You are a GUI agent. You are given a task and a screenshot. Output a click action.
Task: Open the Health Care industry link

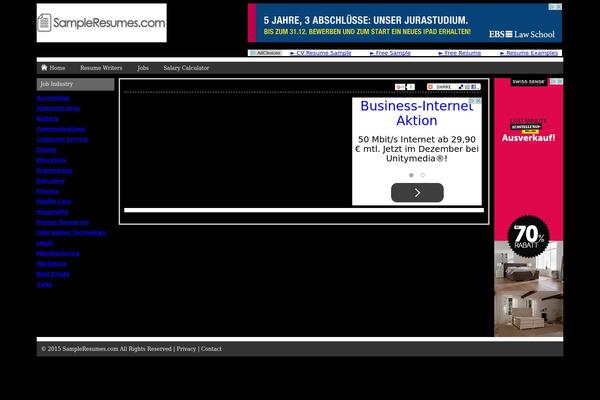54,201
